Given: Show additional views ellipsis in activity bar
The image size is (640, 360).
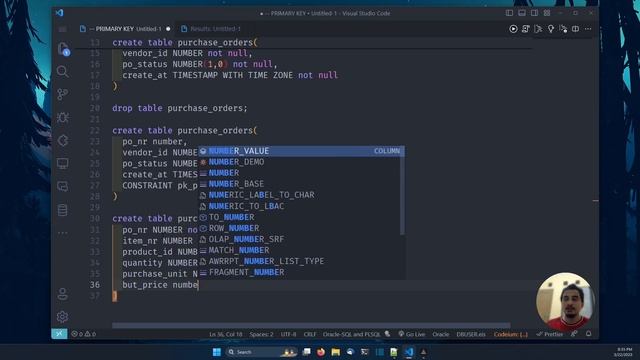Looking at the screenshot, I should click(x=62, y=233).
